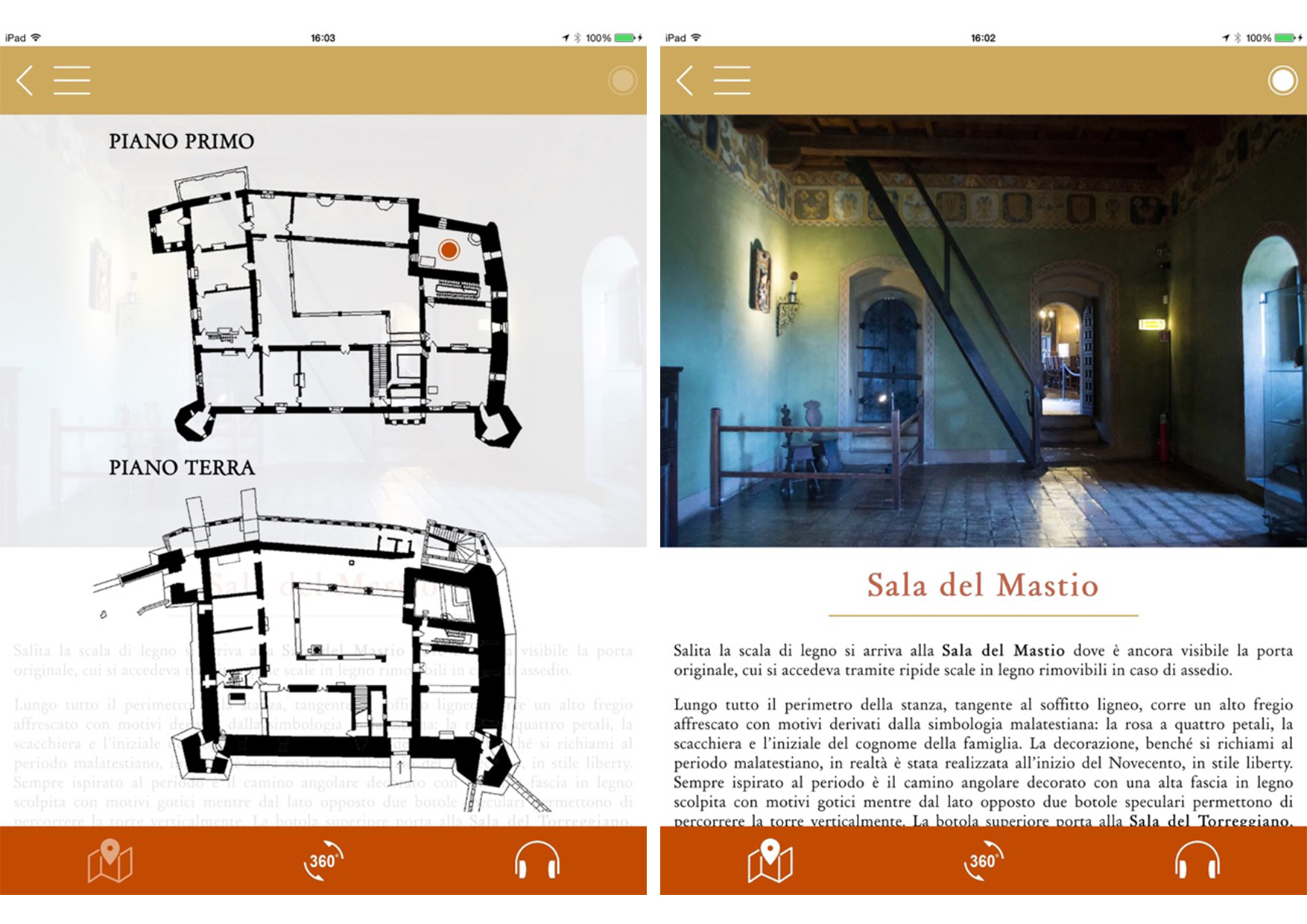Start audio guide headphones on left screen
Viewport: 1307px width, 924px height.
(x=537, y=861)
